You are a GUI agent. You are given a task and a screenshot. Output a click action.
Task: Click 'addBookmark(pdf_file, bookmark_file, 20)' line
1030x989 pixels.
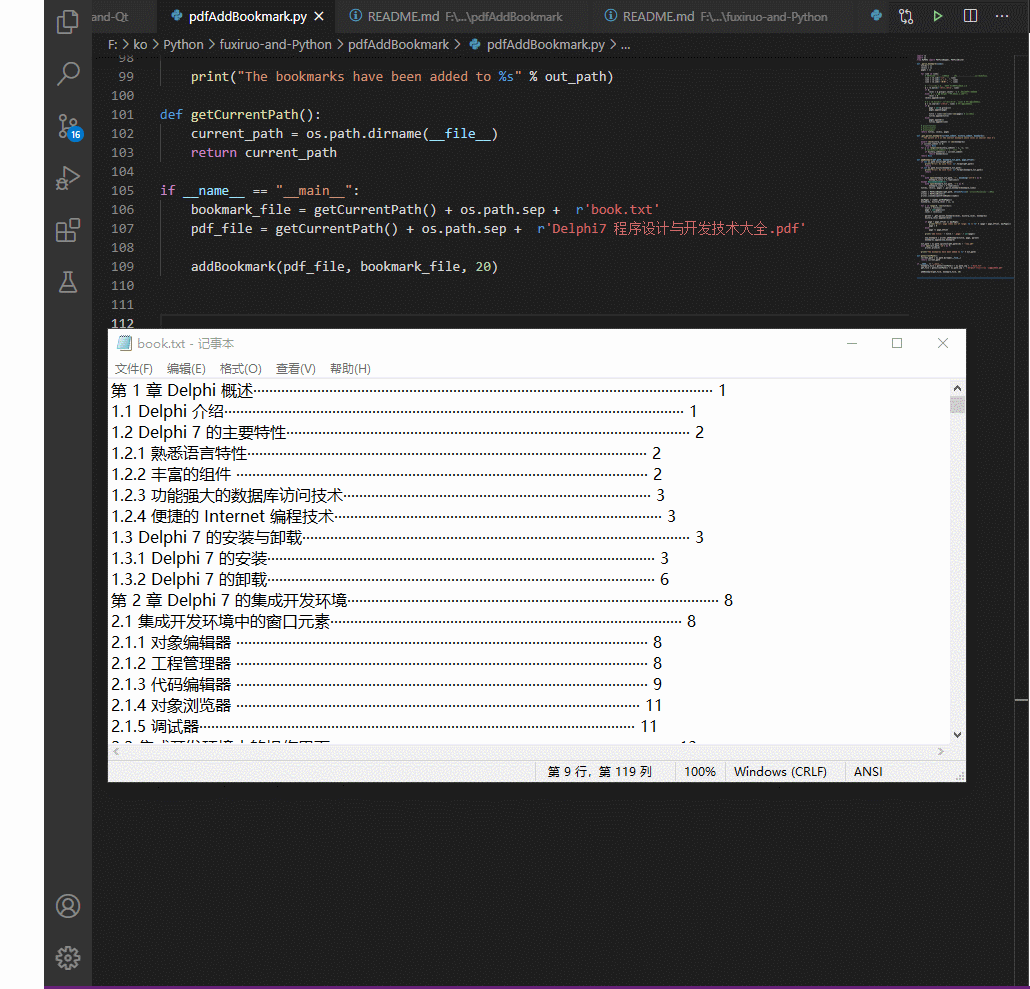click(344, 267)
